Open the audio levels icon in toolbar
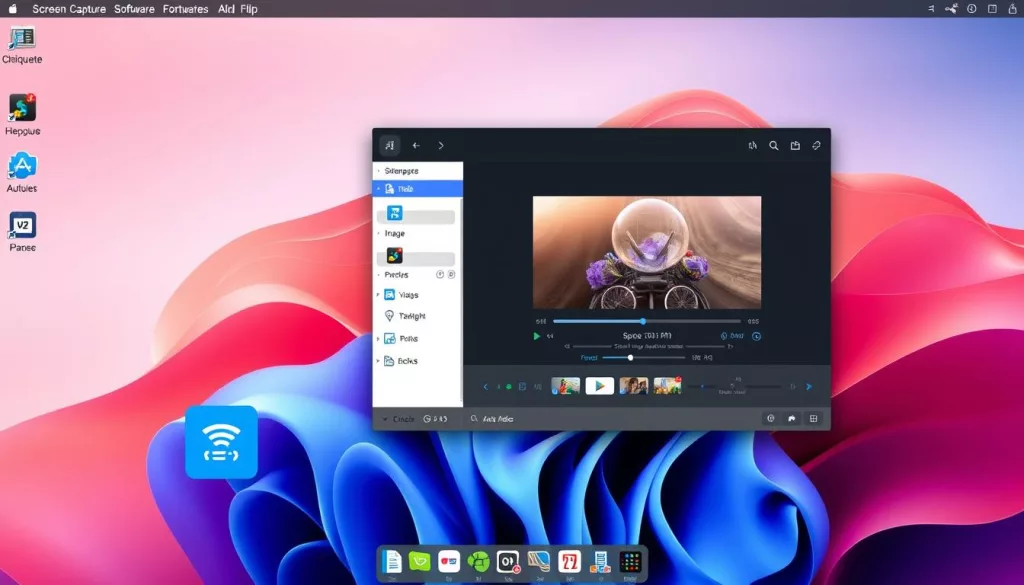The height and width of the screenshot is (585, 1024). (752, 146)
